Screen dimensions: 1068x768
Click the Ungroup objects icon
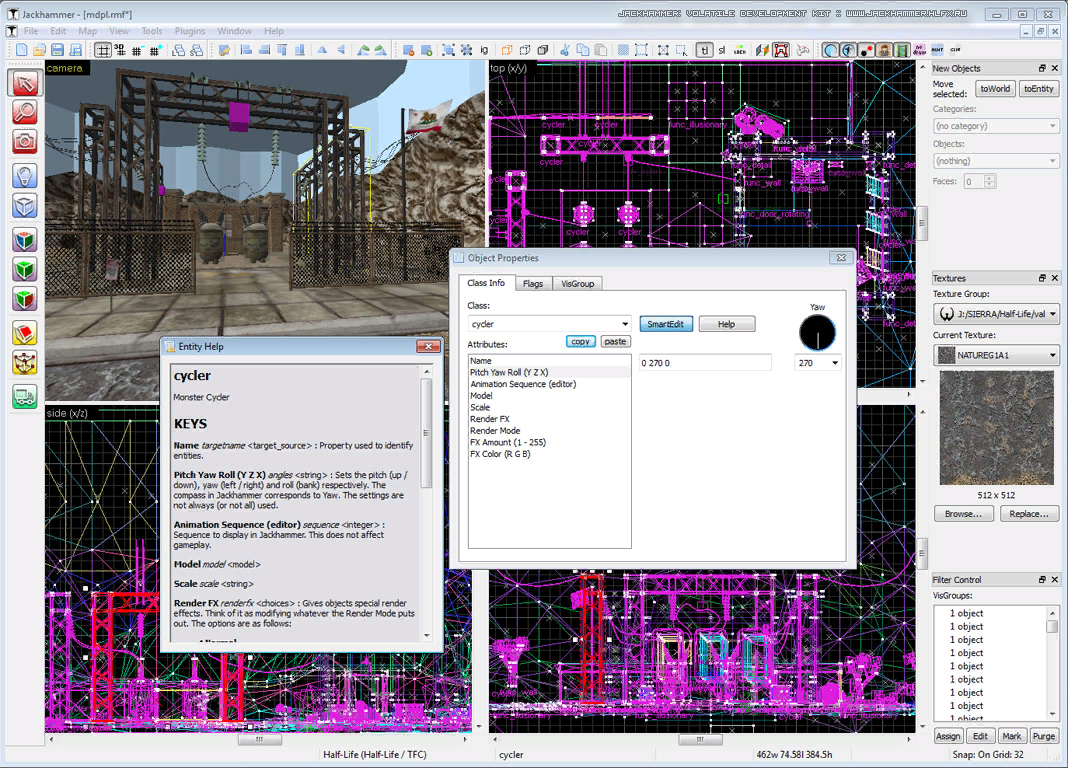[x=467, y=50]
